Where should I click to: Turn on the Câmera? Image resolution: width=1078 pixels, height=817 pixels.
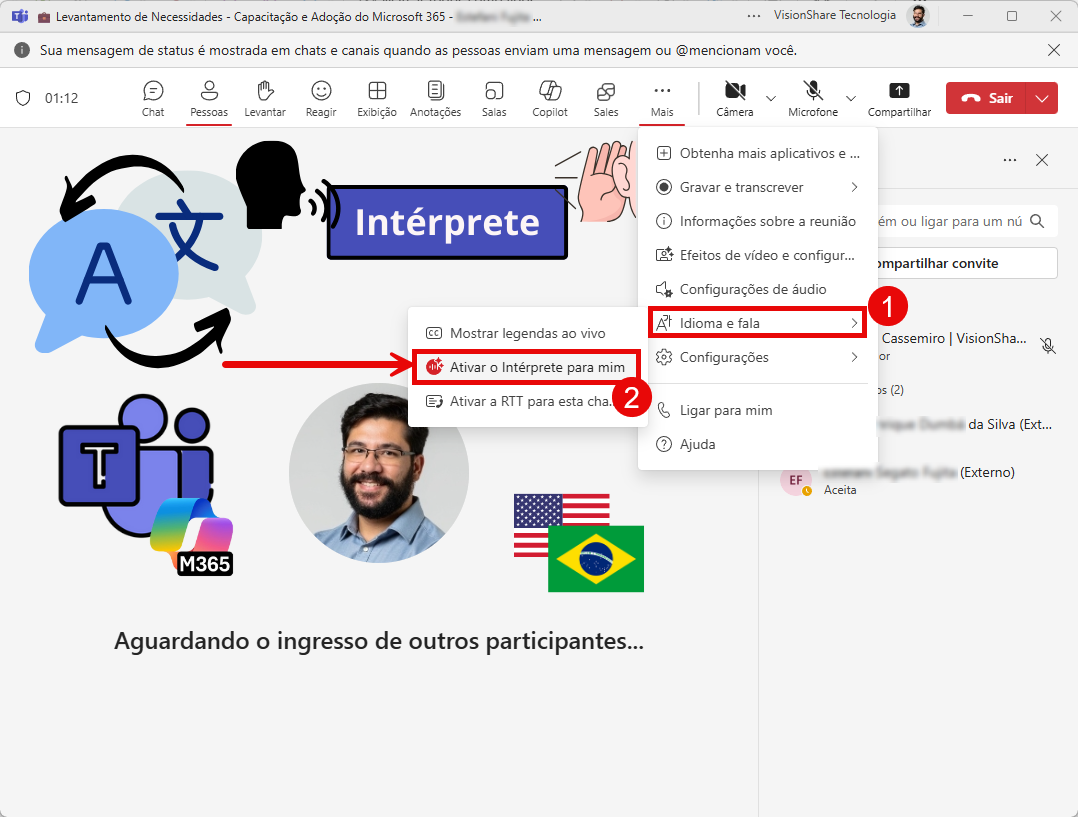click(734, 98)
